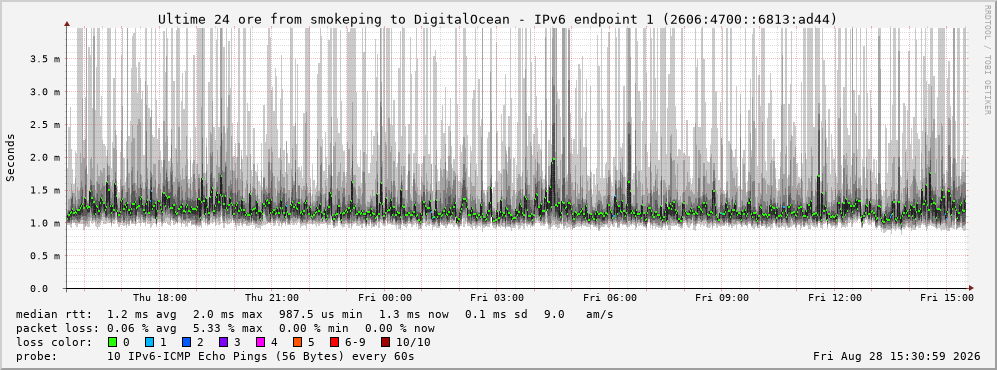
Task: Click the median rtt statistics line
Action: coord(314,314)
